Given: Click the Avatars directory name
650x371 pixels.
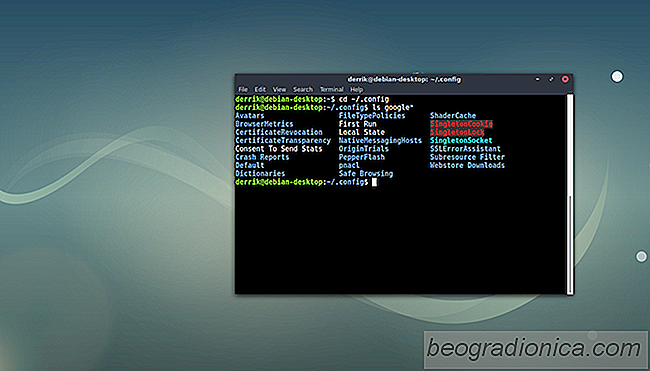Looking at the screenshot, I should (x=249, y=116).
